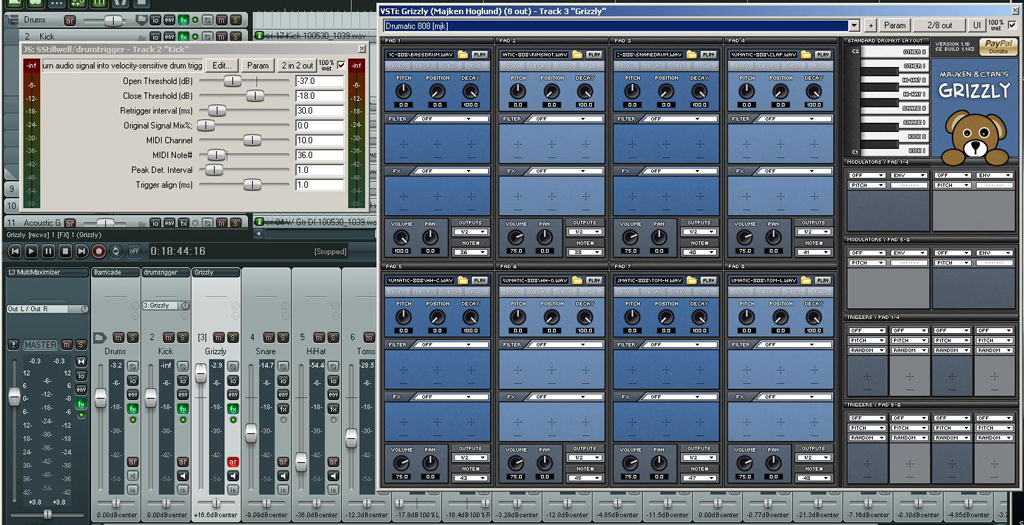Click Retrigger interval value field 30.0

319,111
